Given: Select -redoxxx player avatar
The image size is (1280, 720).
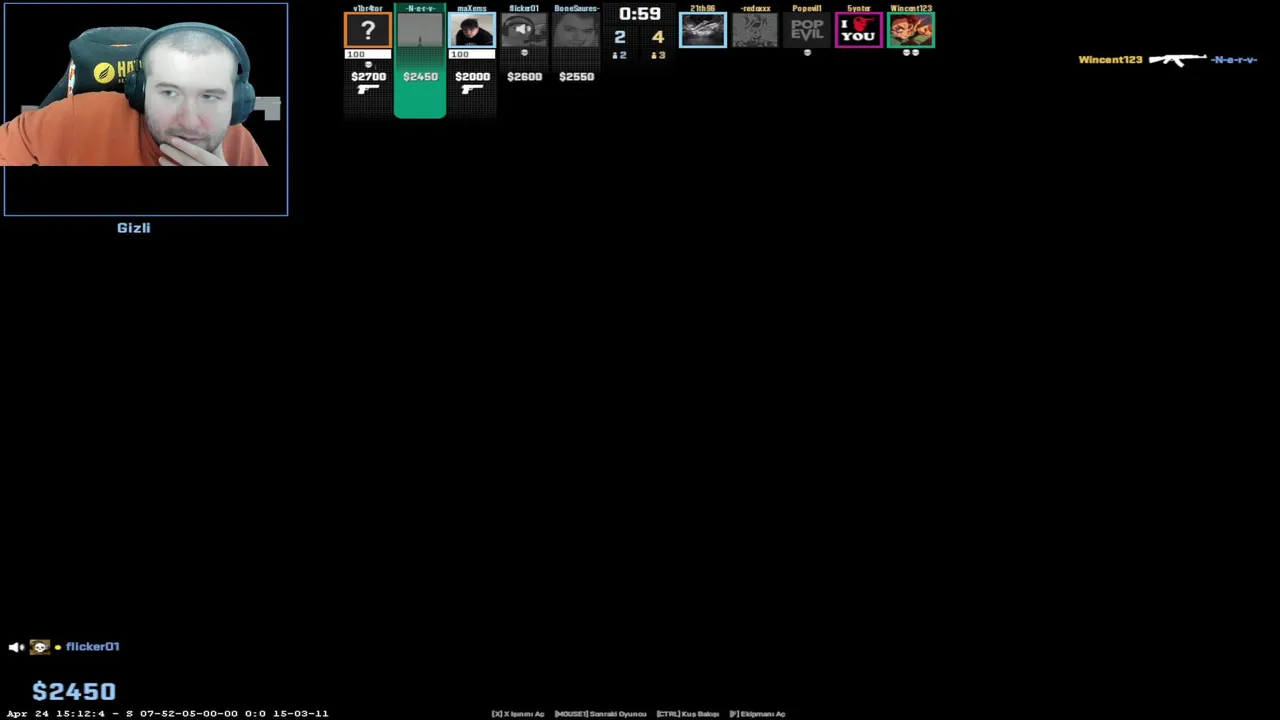Looking at the screenshot, I should point(755,30).
